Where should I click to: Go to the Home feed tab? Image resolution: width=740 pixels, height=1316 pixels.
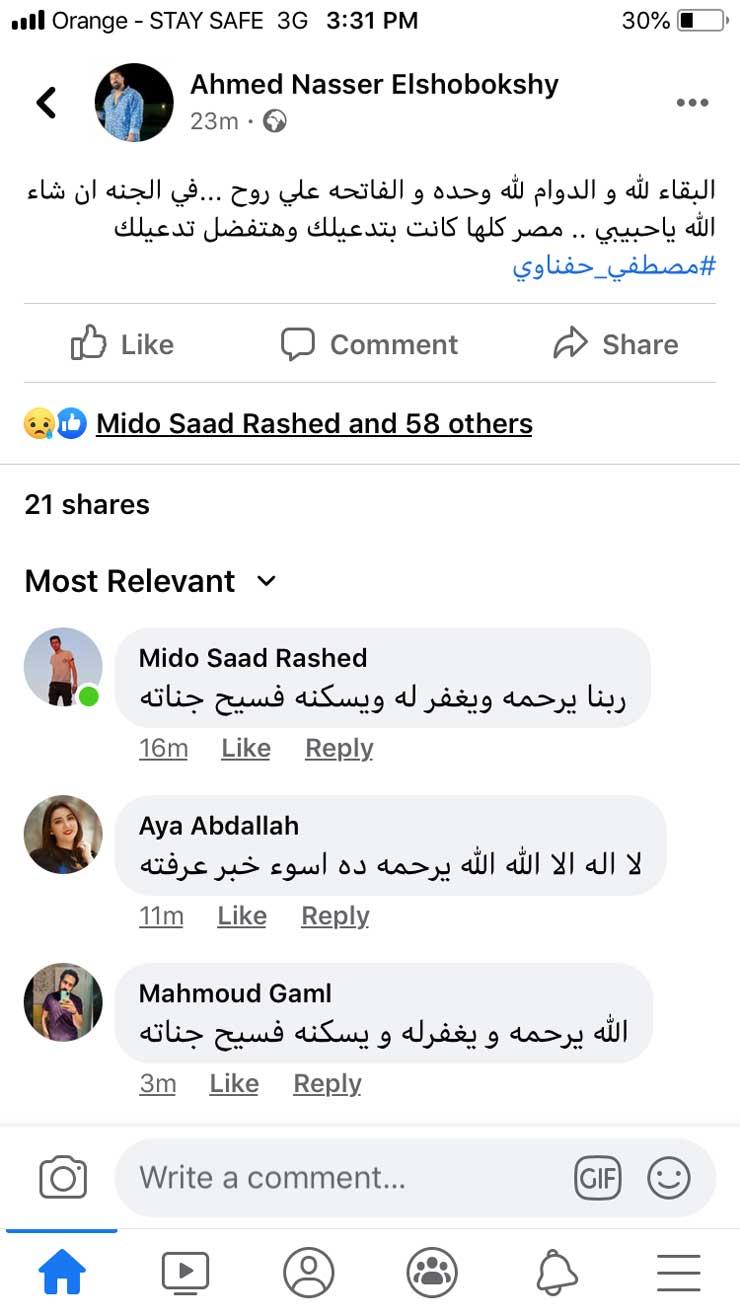(62, 1273)
